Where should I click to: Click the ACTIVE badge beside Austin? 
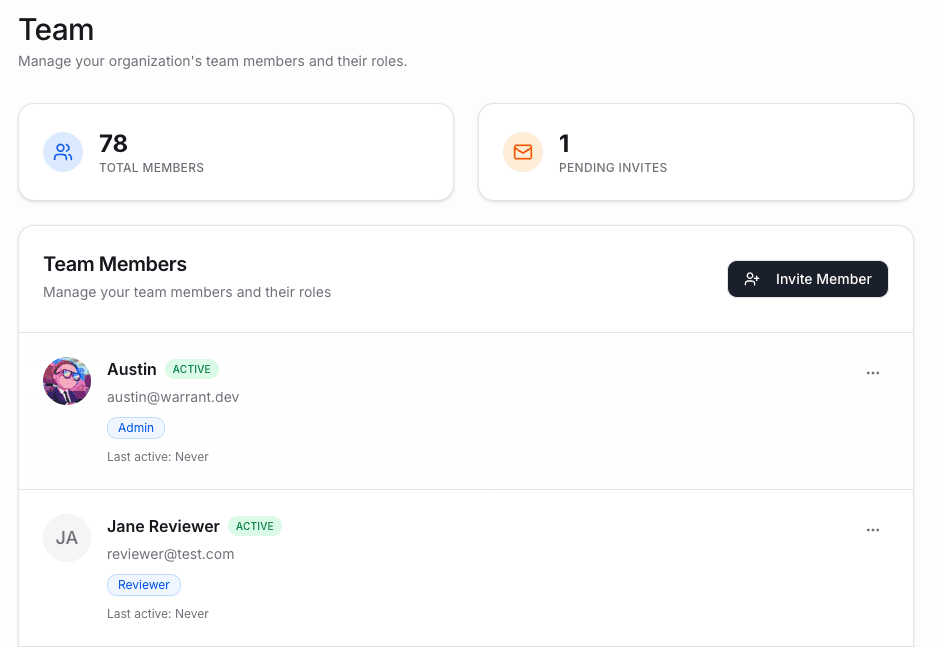pyautogui.click(x=191, y=369)
